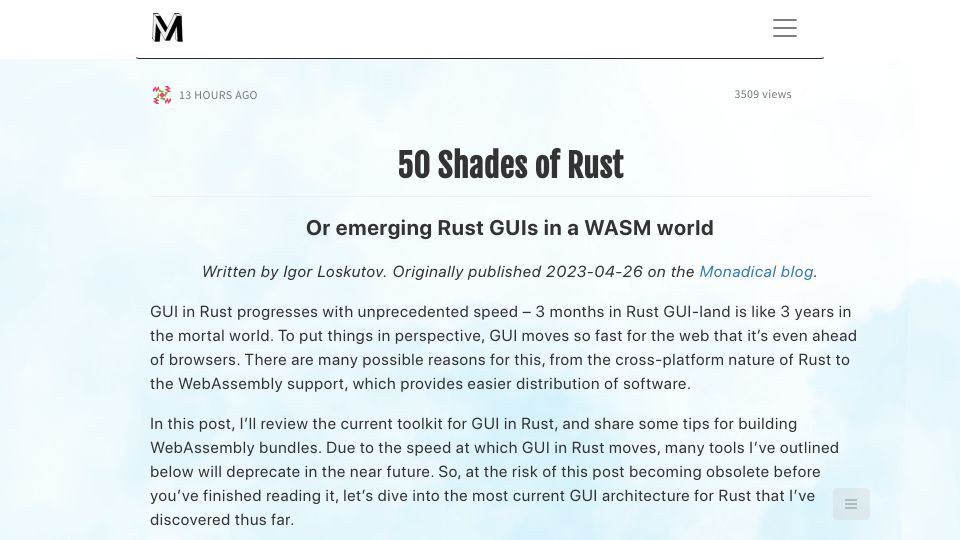
Task: Click the author avatar icon
Action: click(x=162, y=95)
